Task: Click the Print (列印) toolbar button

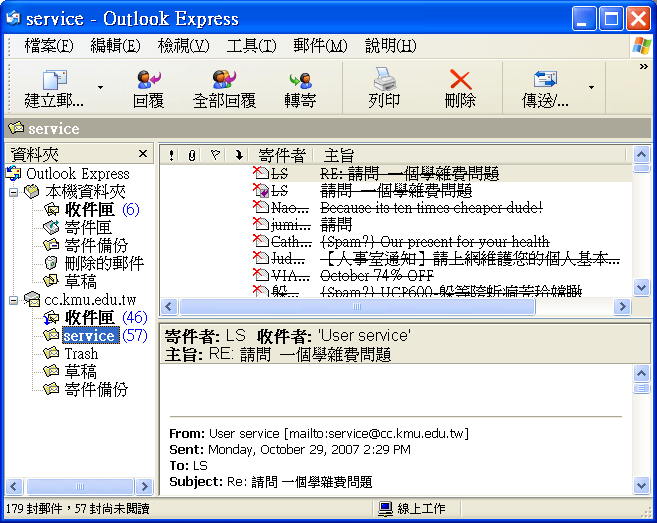Action: click(x=384, y=89)
